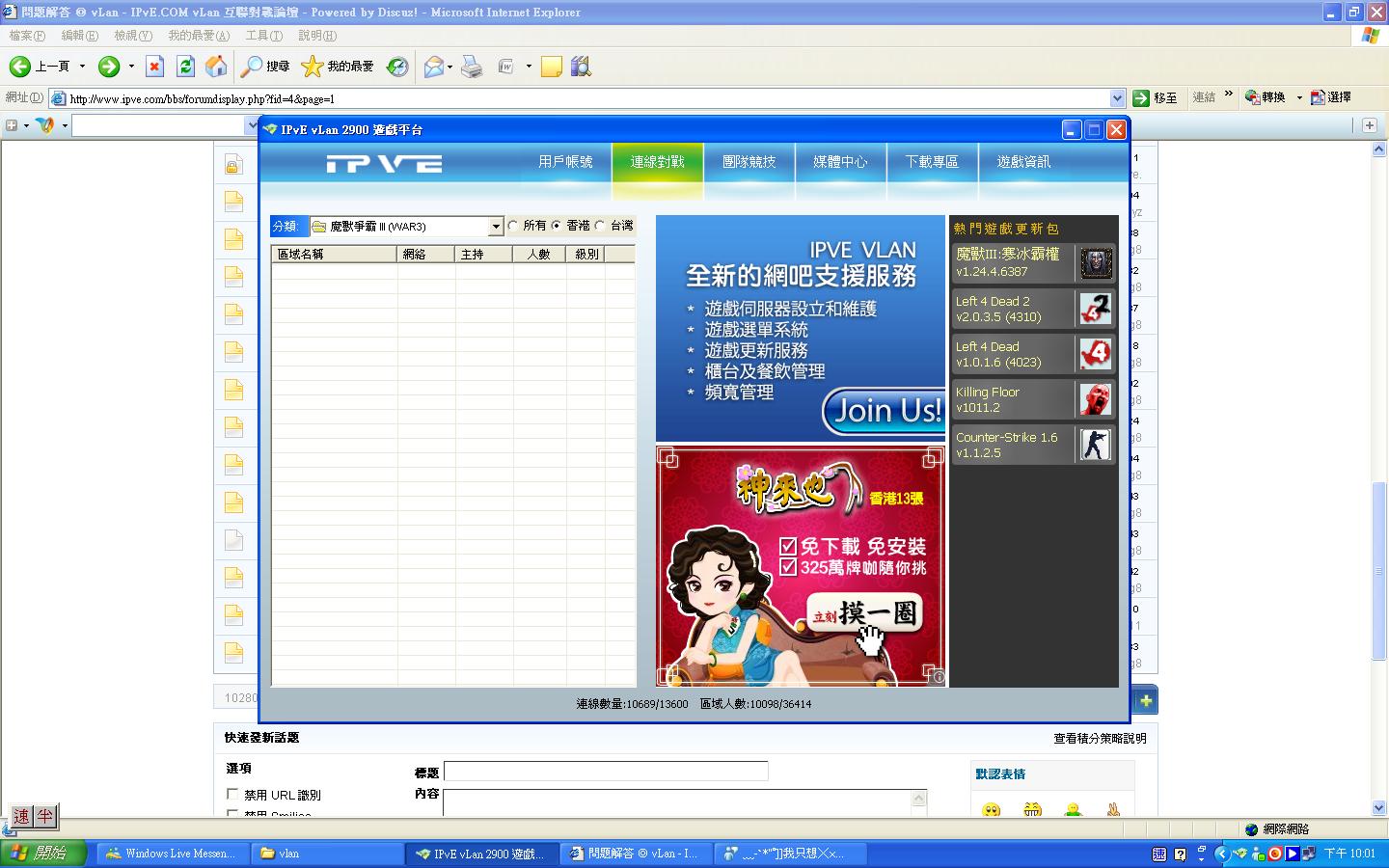
Task: Click the 立刻摸一圈 ad button
Action: tap(863, 613)
